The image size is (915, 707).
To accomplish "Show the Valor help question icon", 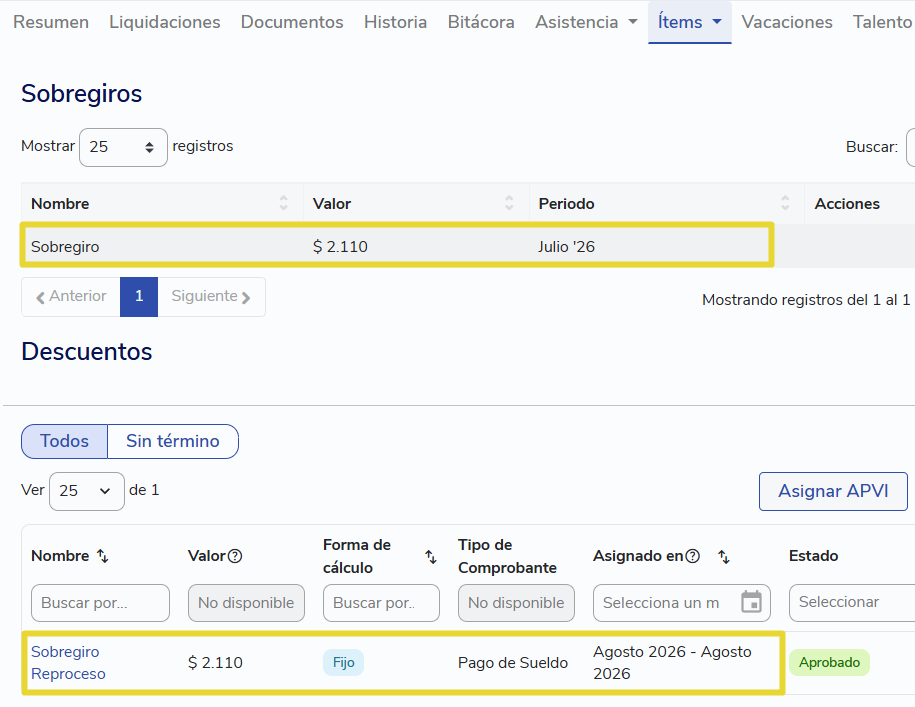I will (235, 556).
